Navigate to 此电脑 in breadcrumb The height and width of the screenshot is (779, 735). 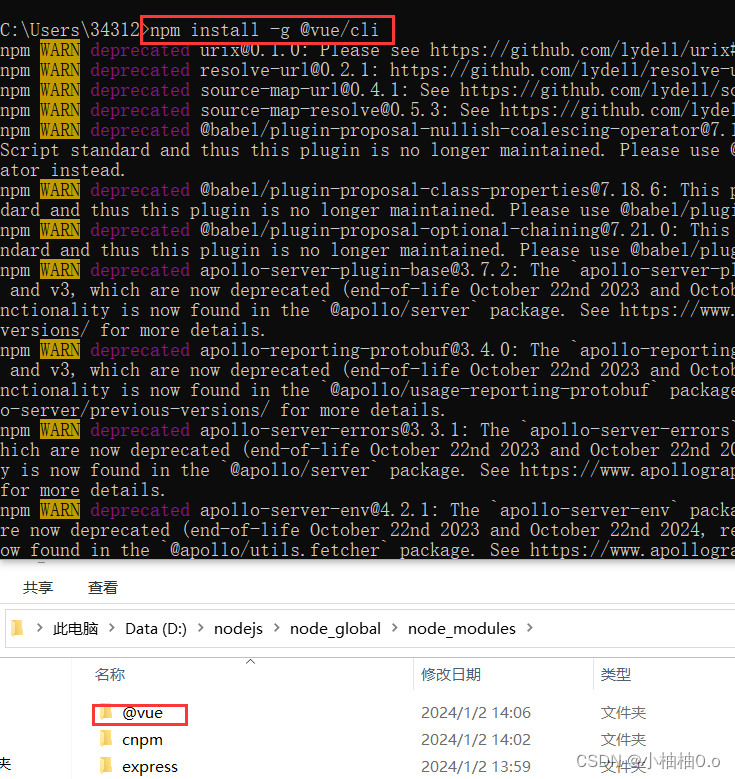click(76, 628)
